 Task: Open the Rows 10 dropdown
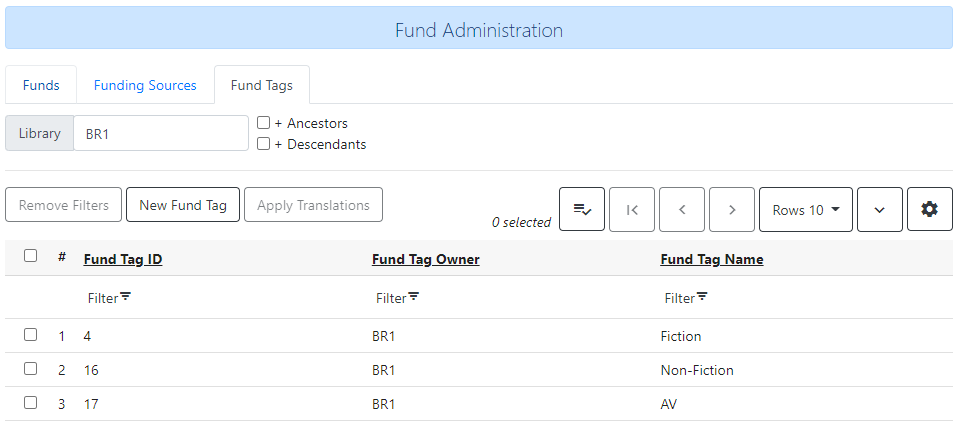click(x=805, y=210)
